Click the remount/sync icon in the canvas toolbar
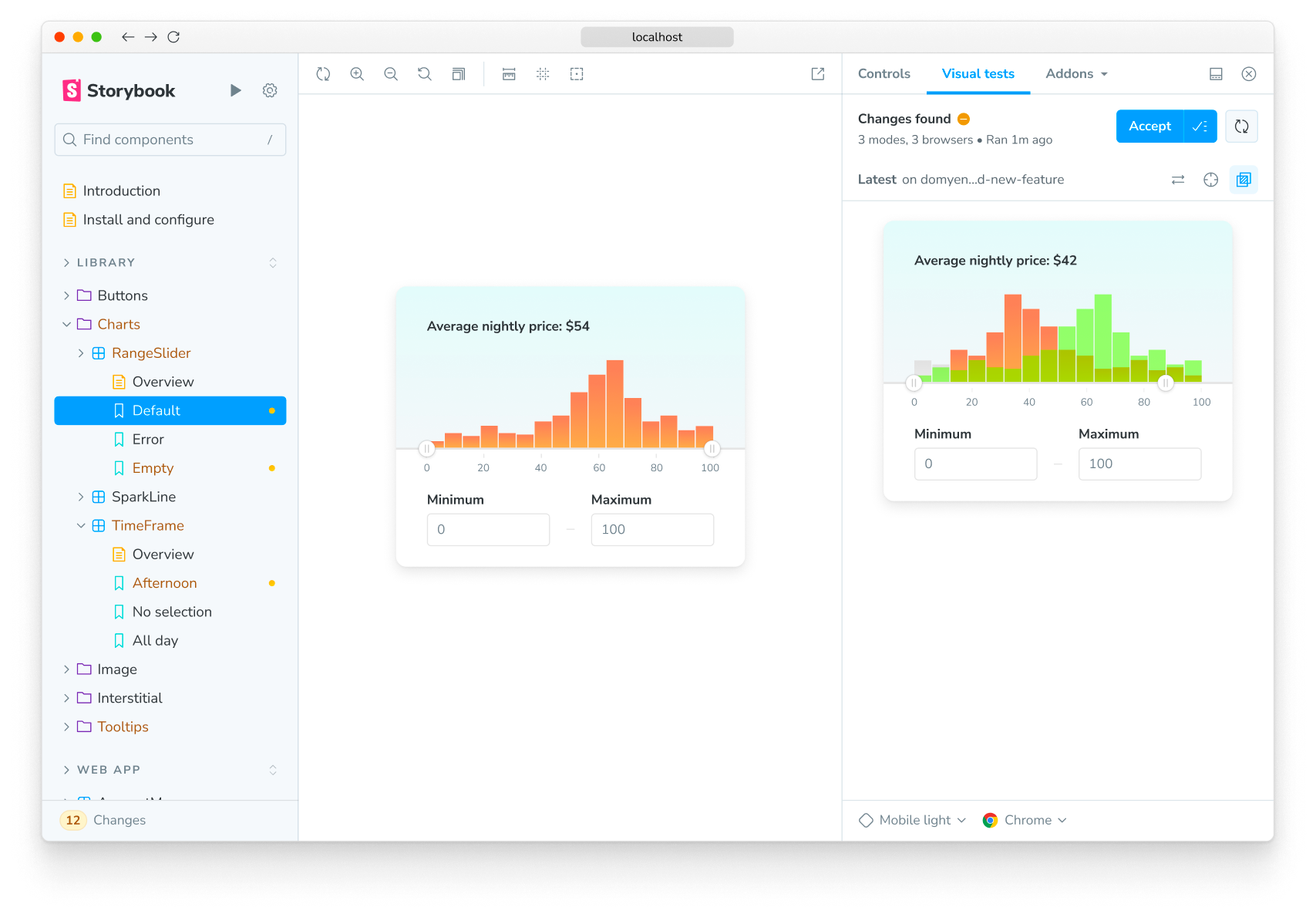Image resolution: width=1316 pixels, height=914 pixels. pos(323,74)
